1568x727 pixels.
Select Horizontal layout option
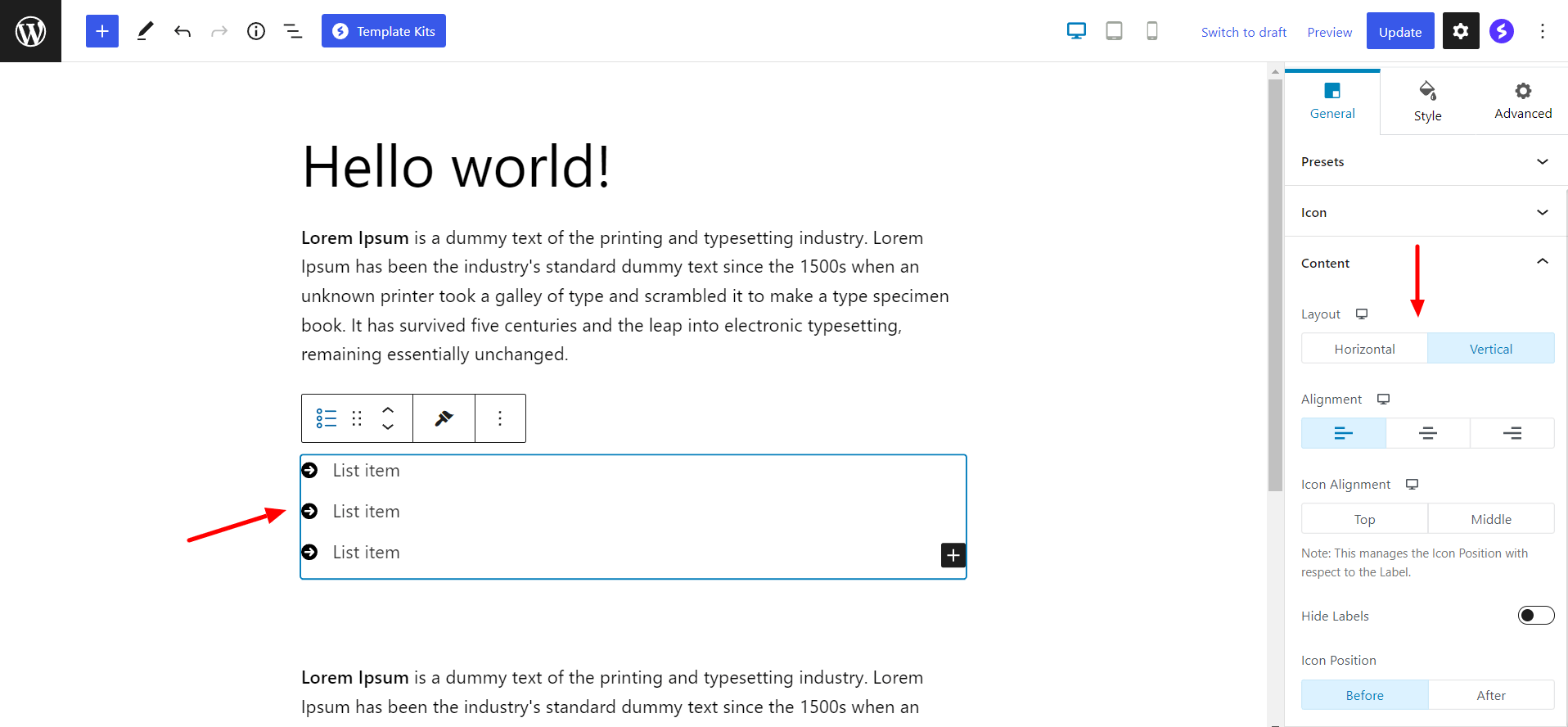[x=1364, y=349]
